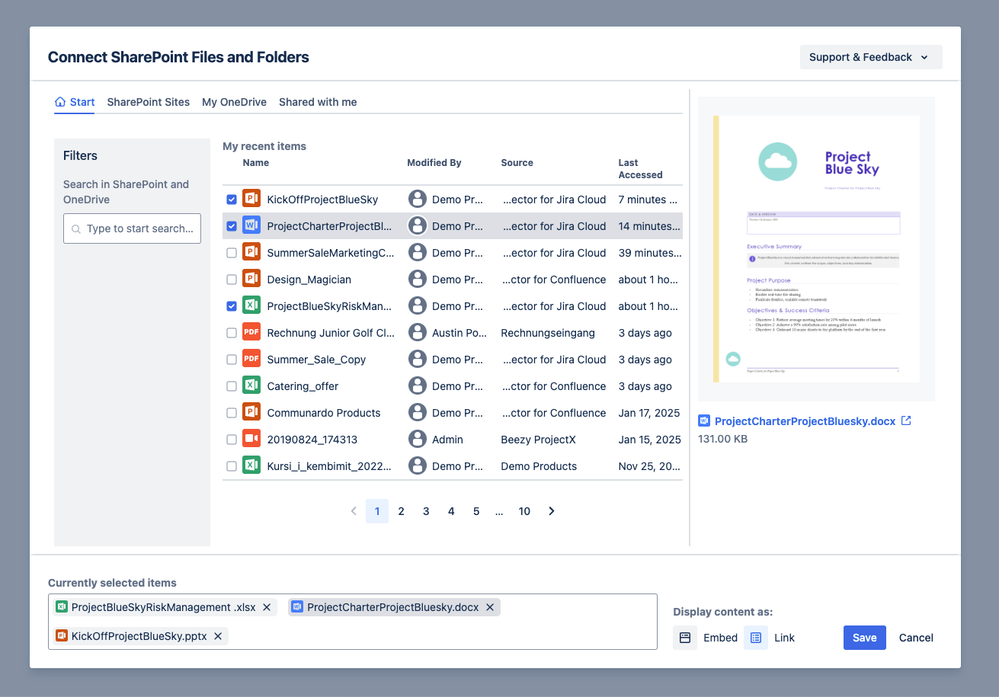The width and height of the screenshot is (999, 697).
Task: Check the 20190824_174313 checkbox
Action: (x=231, y=440)
